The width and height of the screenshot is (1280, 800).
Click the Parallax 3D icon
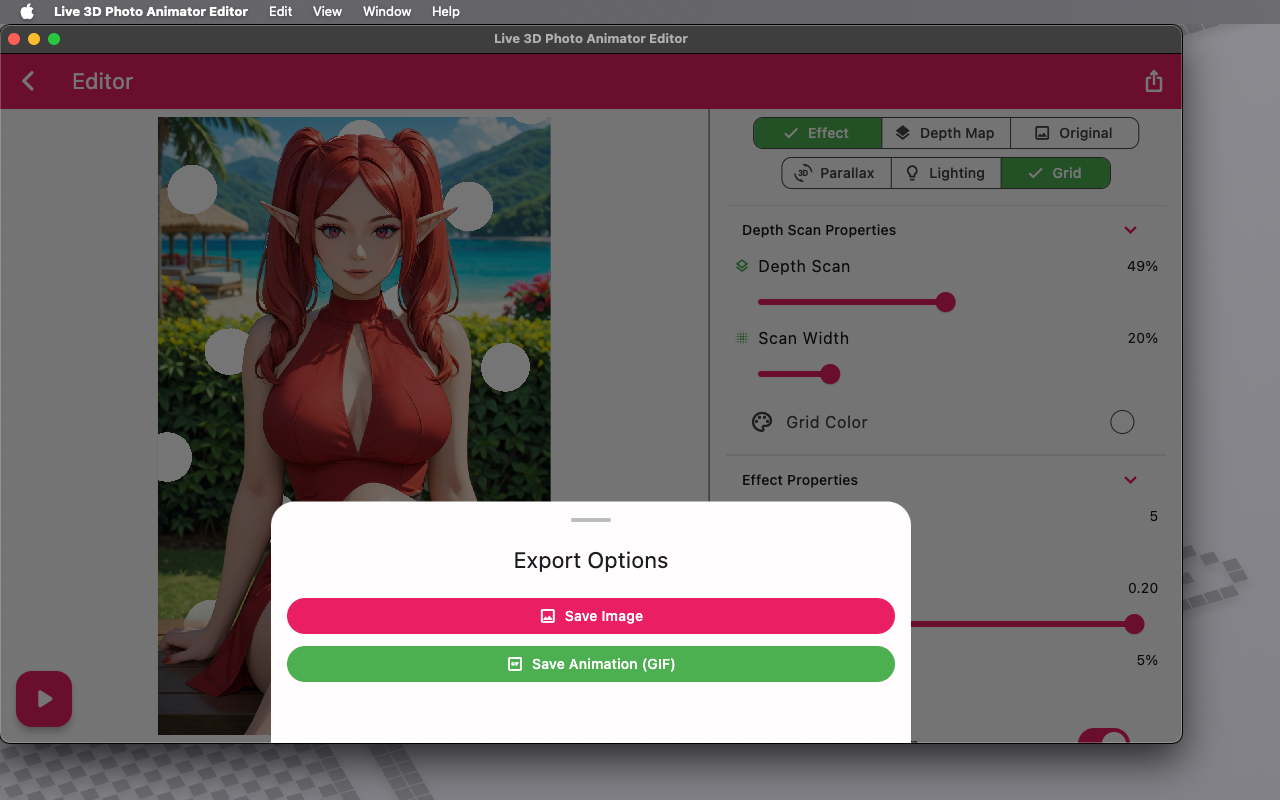coord(802,173)
